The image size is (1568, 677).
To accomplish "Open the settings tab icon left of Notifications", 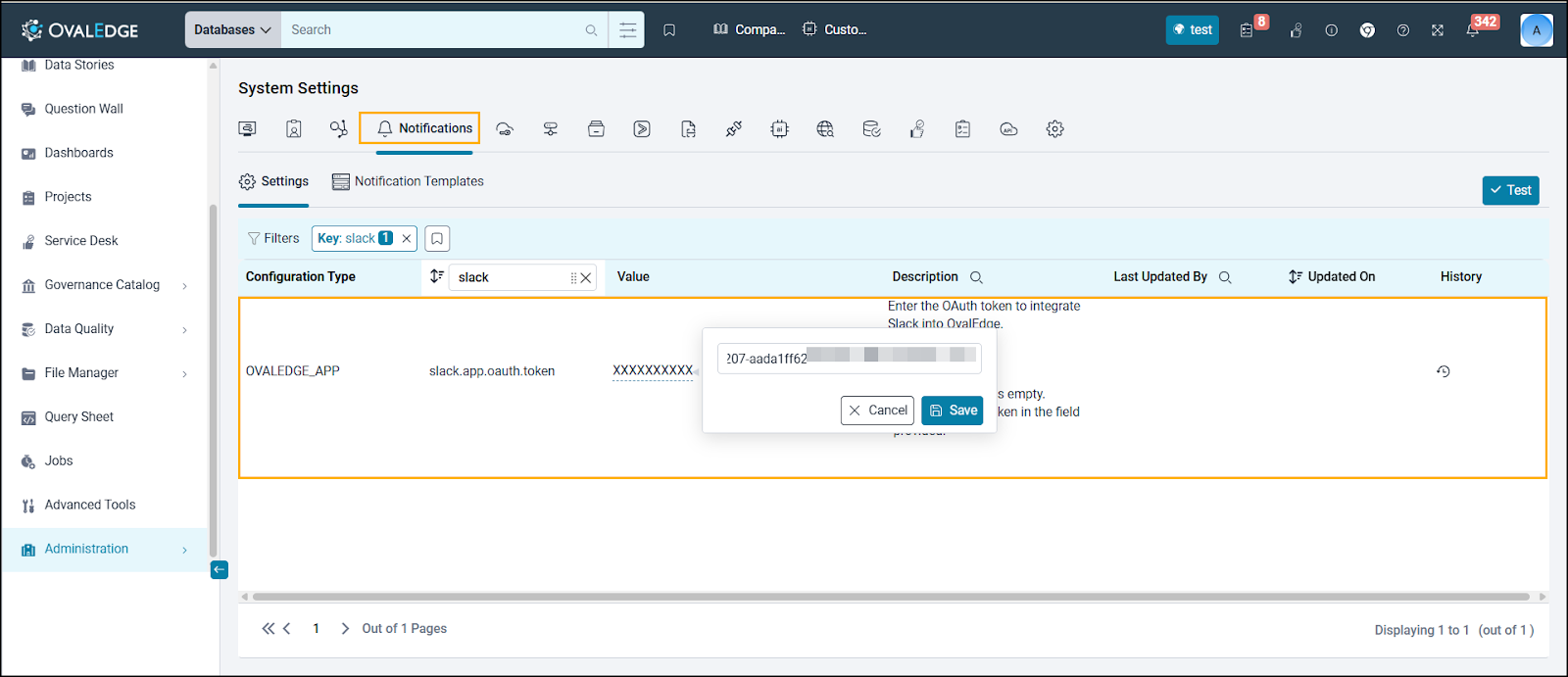I will (x=339, y=129).
